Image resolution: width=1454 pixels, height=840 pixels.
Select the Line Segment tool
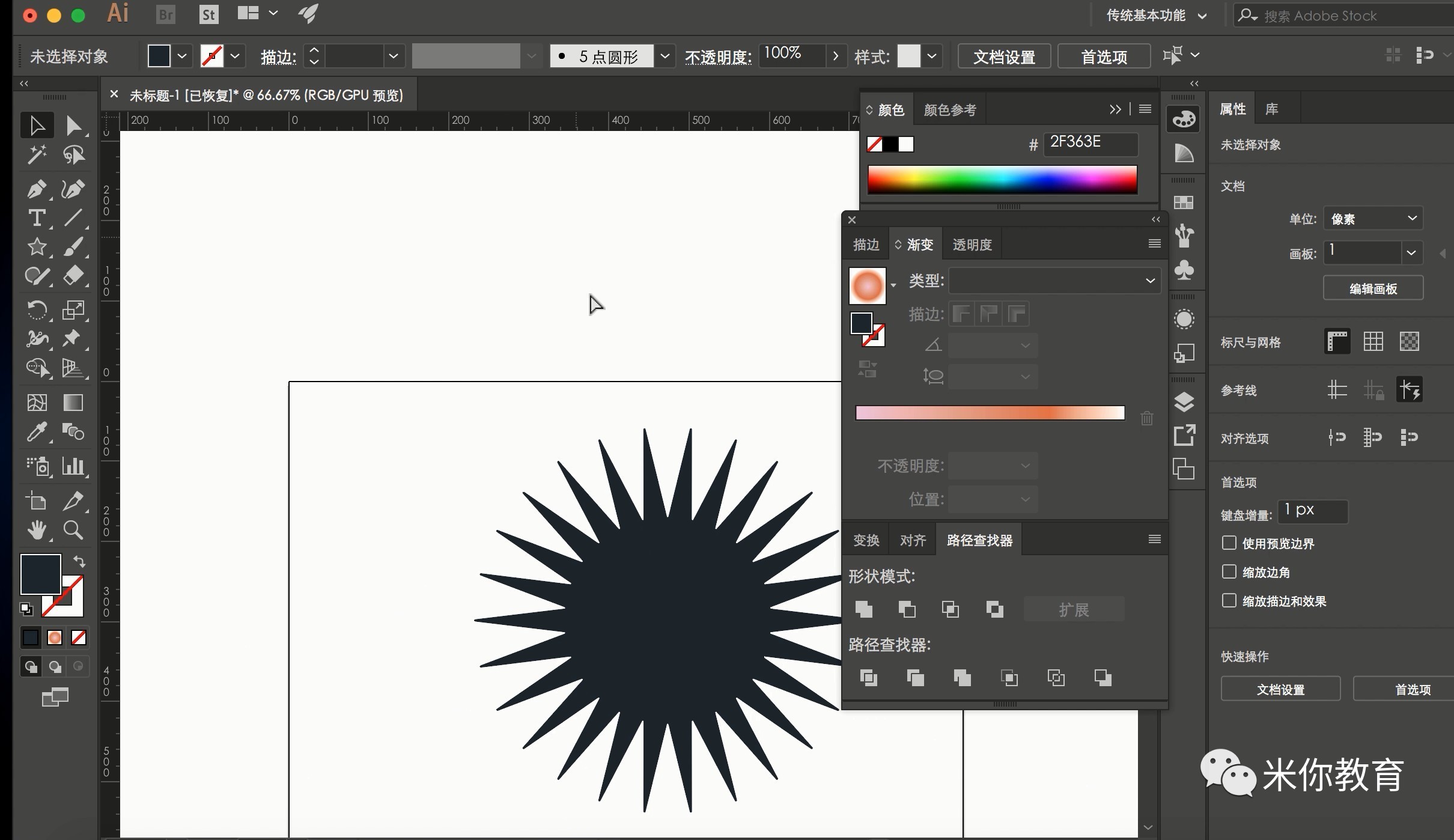click(x=73, y=218)
